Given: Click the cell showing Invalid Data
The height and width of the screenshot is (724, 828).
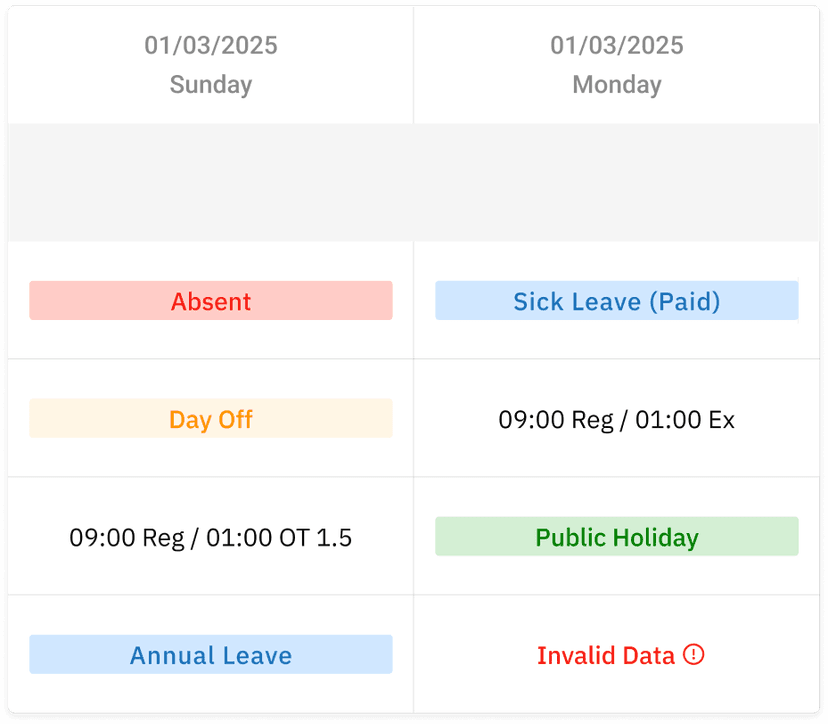Looking at the screenshot, I should 616,655.
